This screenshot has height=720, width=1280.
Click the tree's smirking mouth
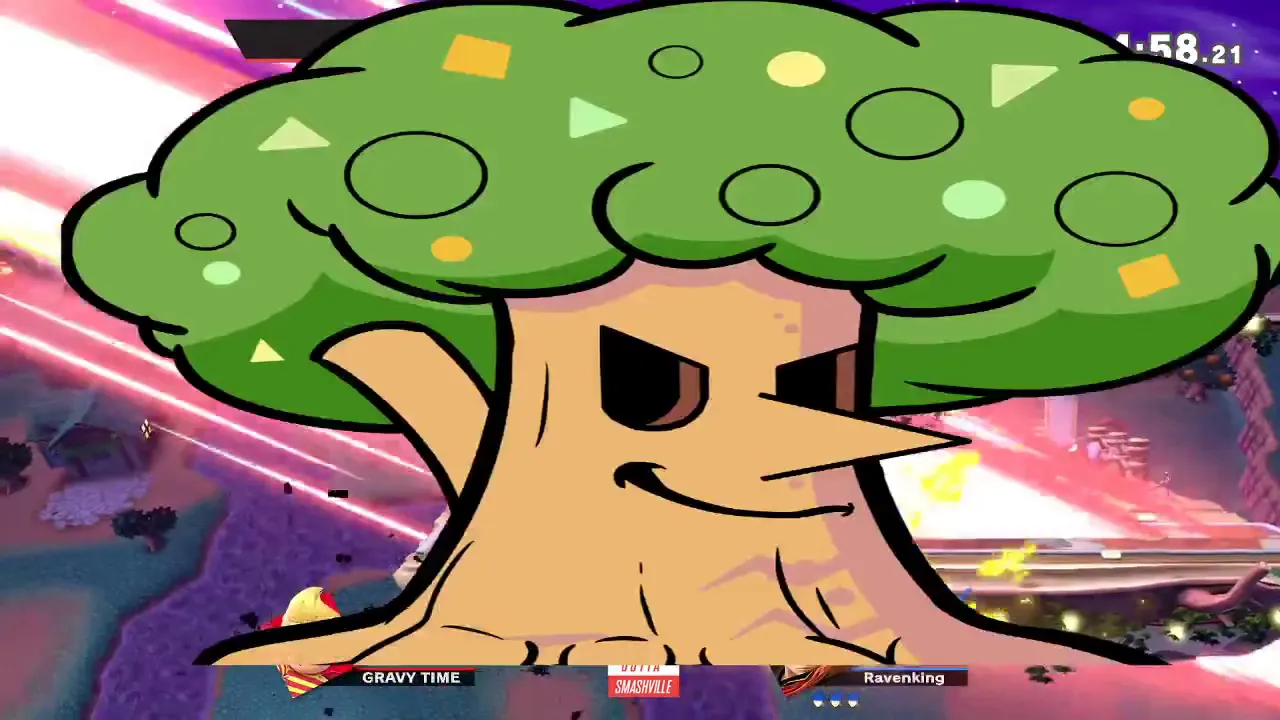[733, 491]
